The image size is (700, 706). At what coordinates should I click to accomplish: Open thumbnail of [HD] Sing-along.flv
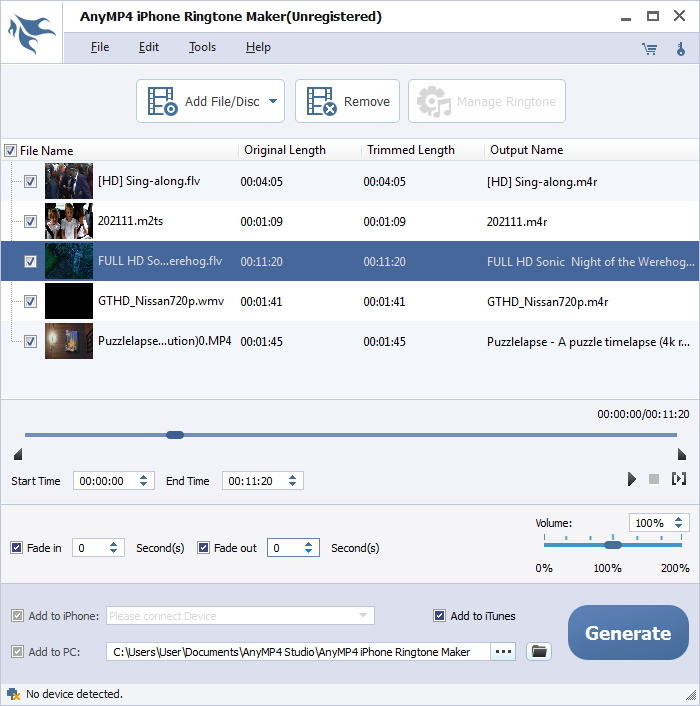pyautogui.click(x=69, y=181)
